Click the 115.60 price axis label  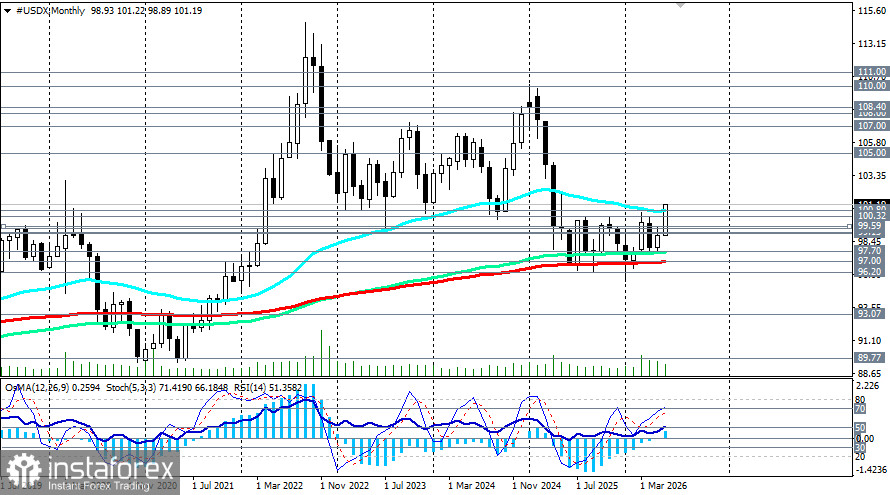[x=873, y=11]
